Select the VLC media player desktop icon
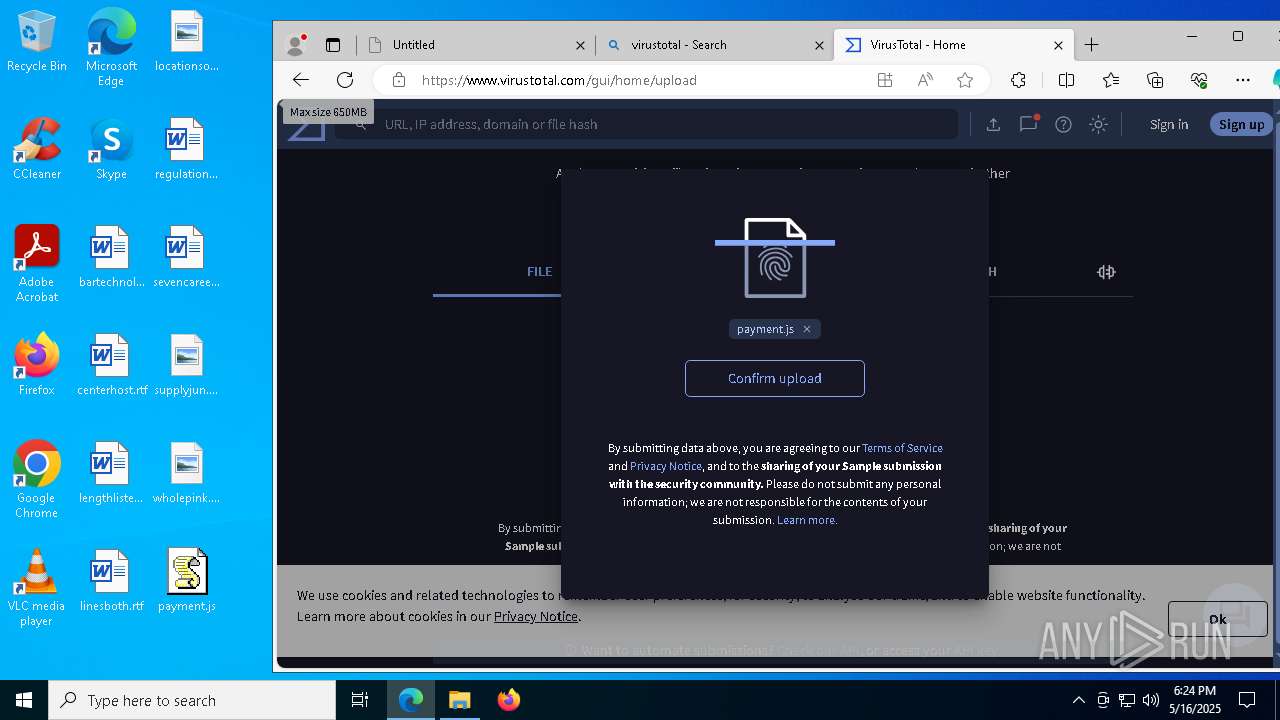The height and width of the screenshot is (720, 1280). [x=37, y=588]
